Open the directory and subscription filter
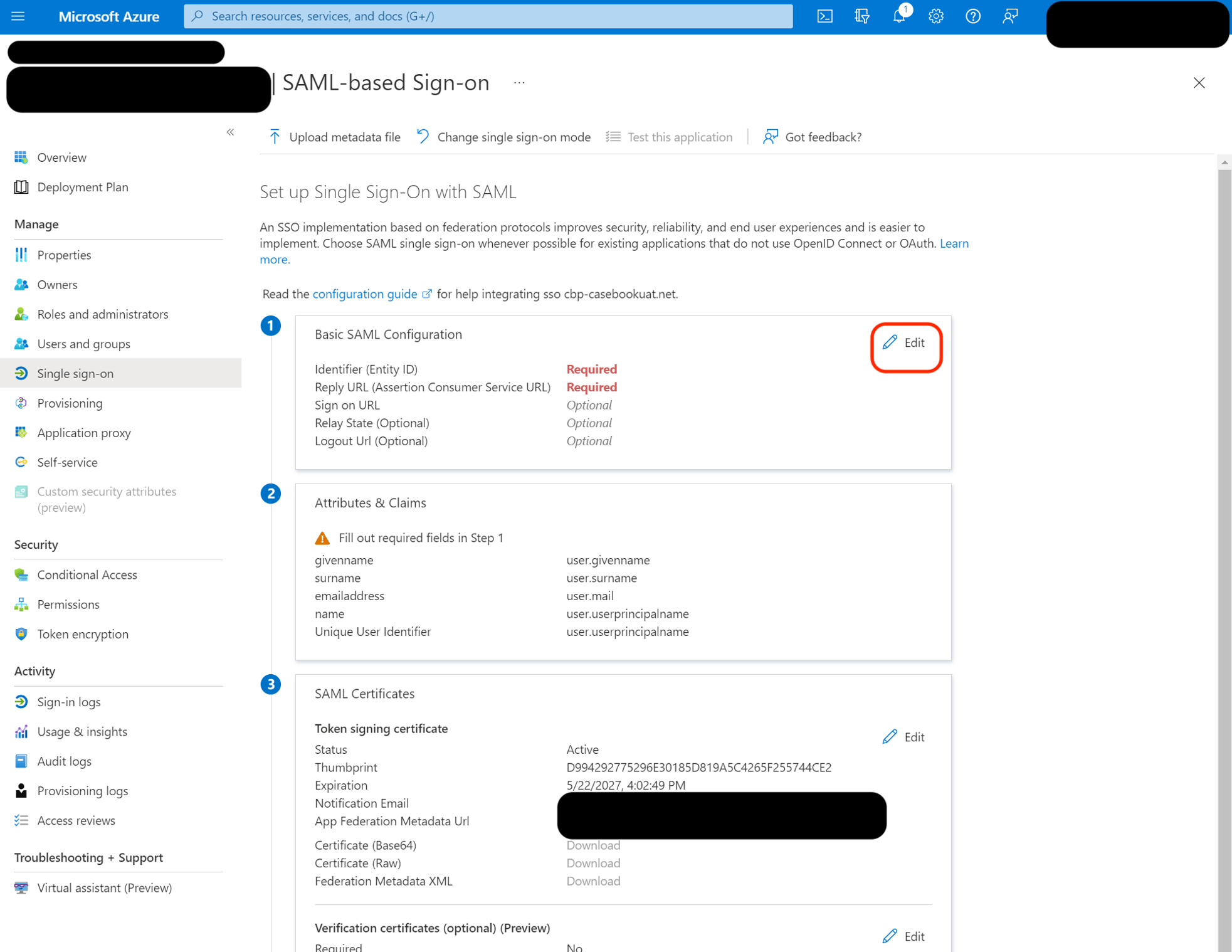This screenshot has height=952, width=1232. (861, 16)
